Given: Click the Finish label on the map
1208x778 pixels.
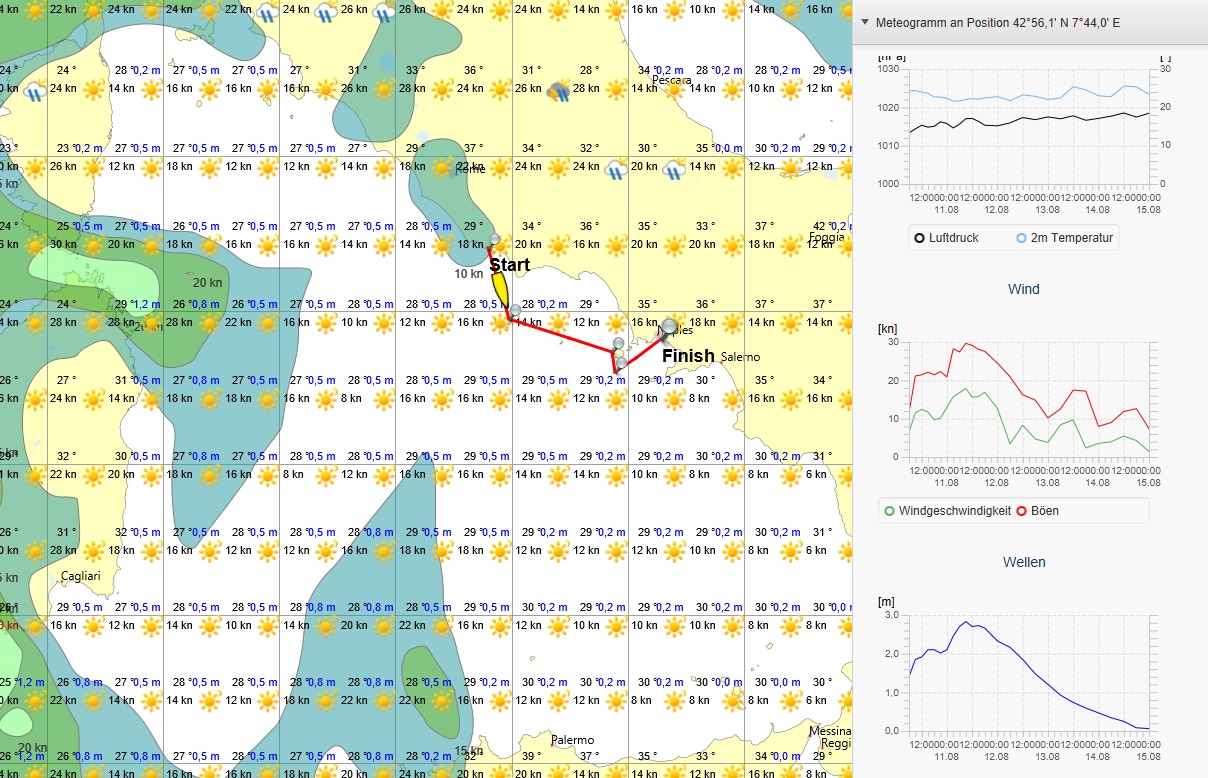Looking at the screenshot, I should click(x=688, y=355).
